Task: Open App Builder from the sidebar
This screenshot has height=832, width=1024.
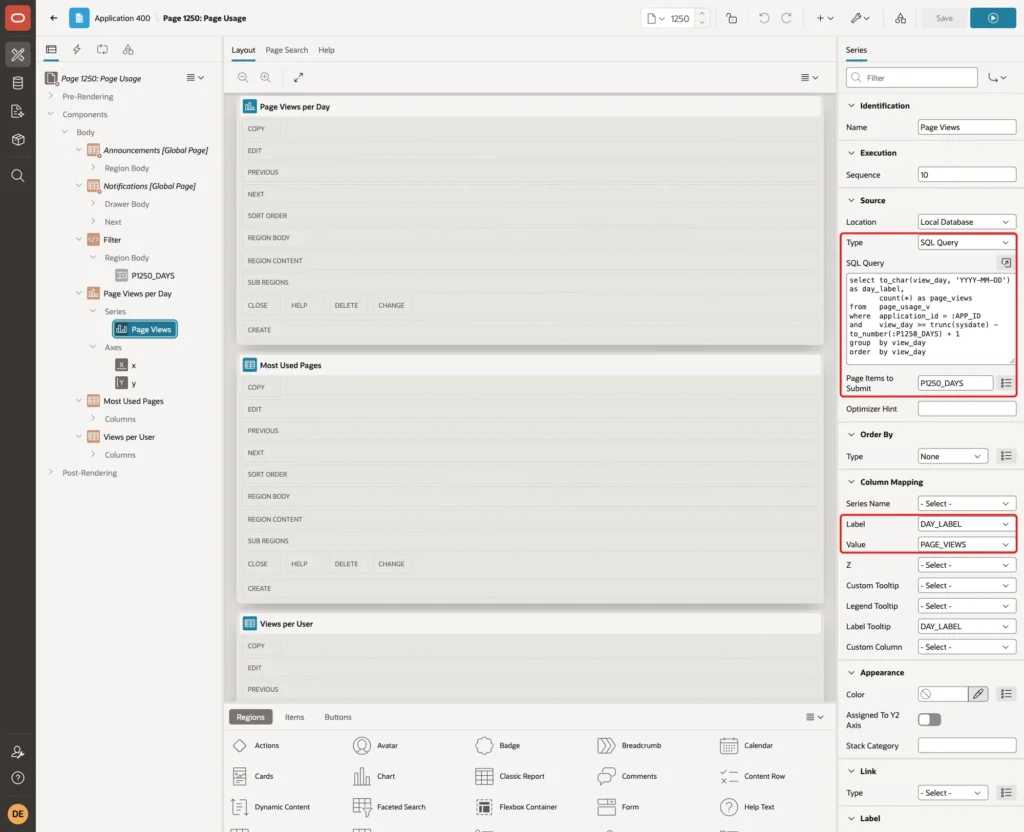Action: [x=18, y=55]
